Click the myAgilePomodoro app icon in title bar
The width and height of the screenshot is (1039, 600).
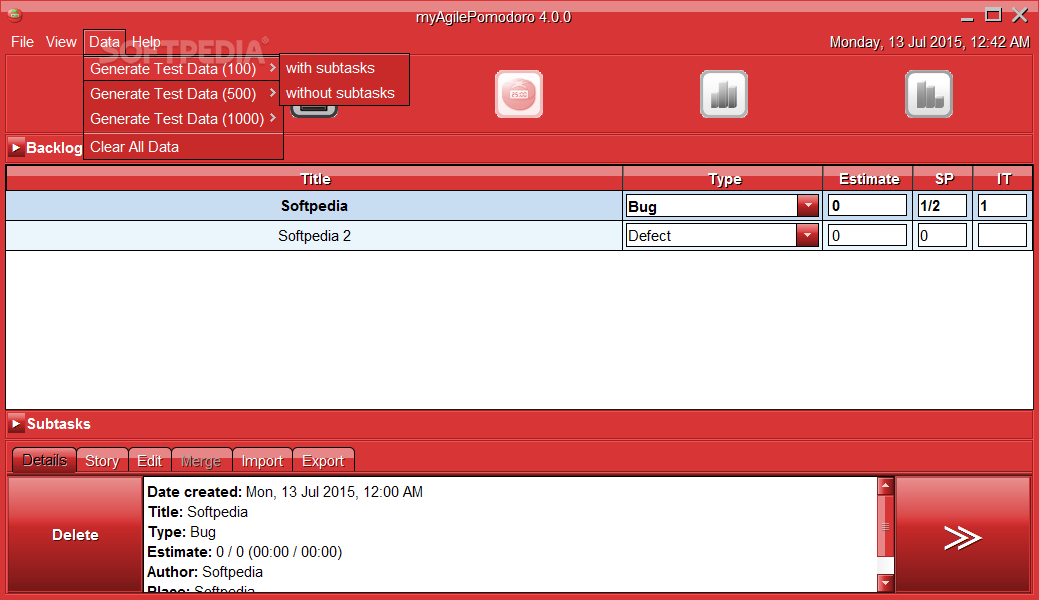coord(15,14)
